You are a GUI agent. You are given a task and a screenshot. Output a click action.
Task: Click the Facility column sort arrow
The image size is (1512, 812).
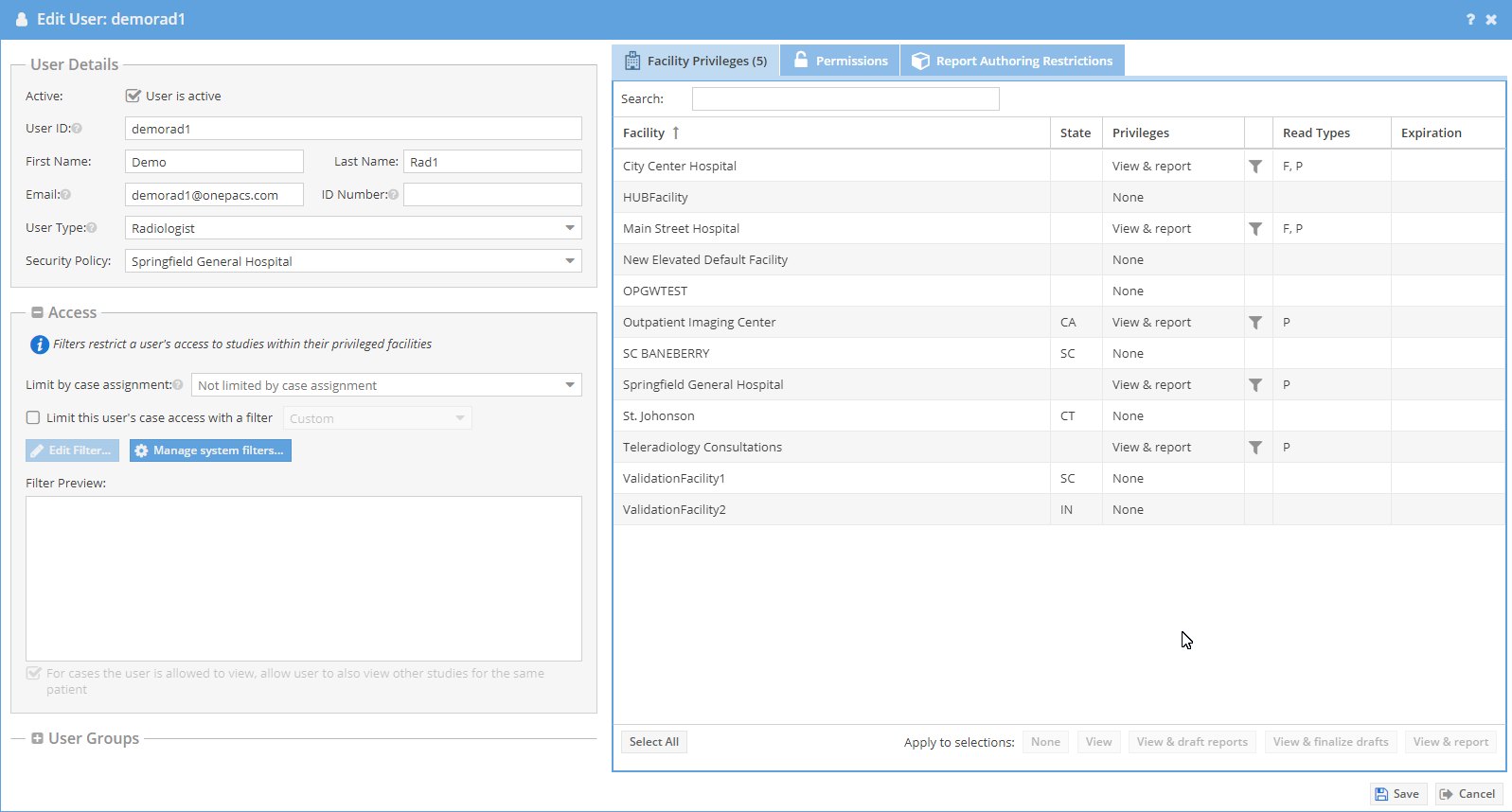coord(676,133)
